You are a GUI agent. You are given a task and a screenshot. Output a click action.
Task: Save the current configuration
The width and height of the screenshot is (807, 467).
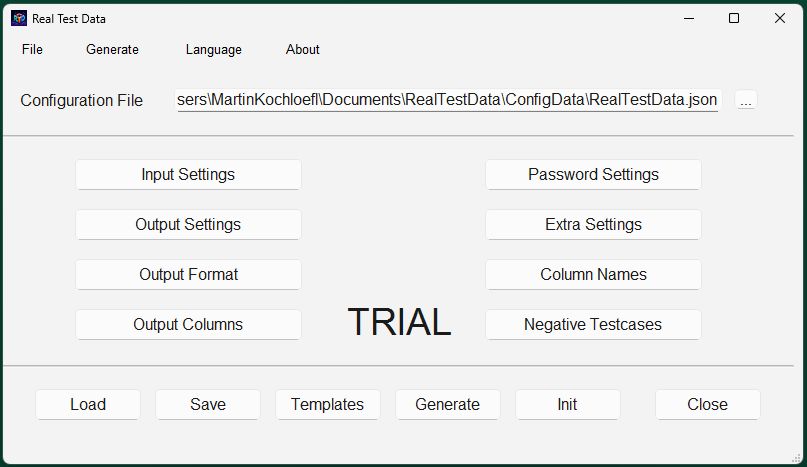click(208, 404)
